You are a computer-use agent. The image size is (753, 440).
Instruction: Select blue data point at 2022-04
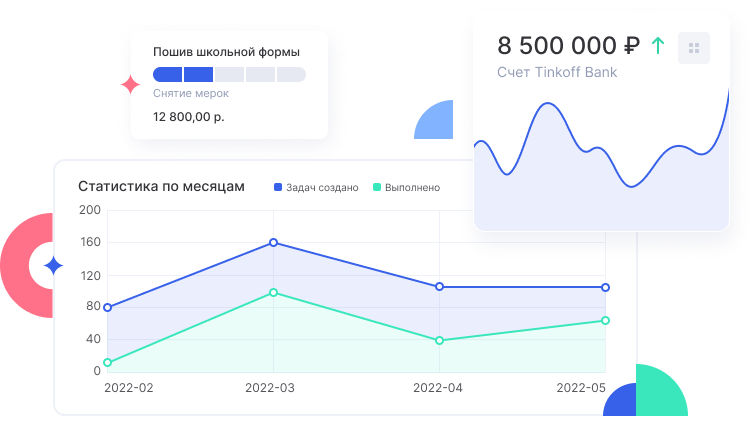pos(439,287)
